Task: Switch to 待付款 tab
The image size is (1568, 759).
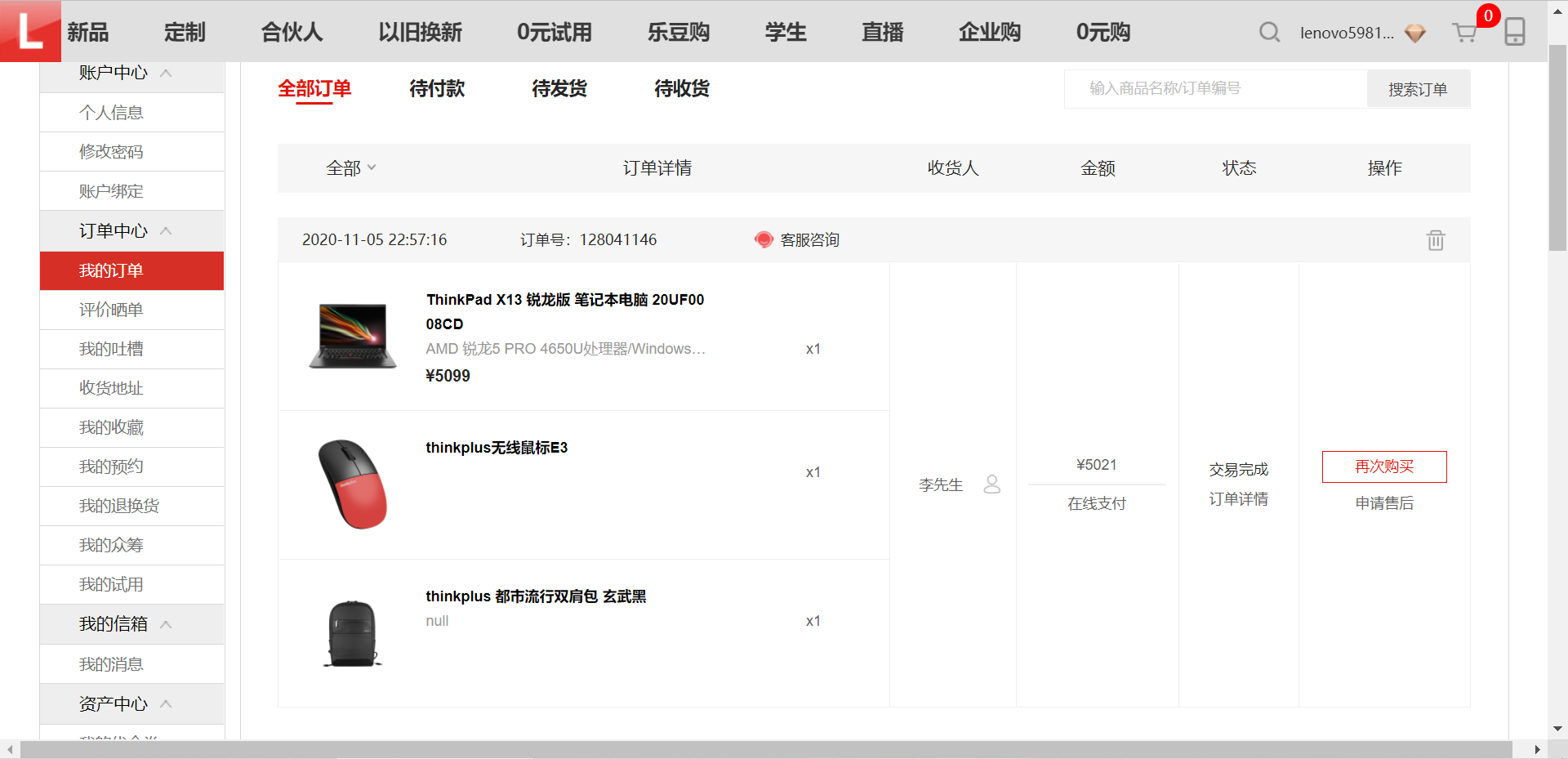Action: coord(437,88)
